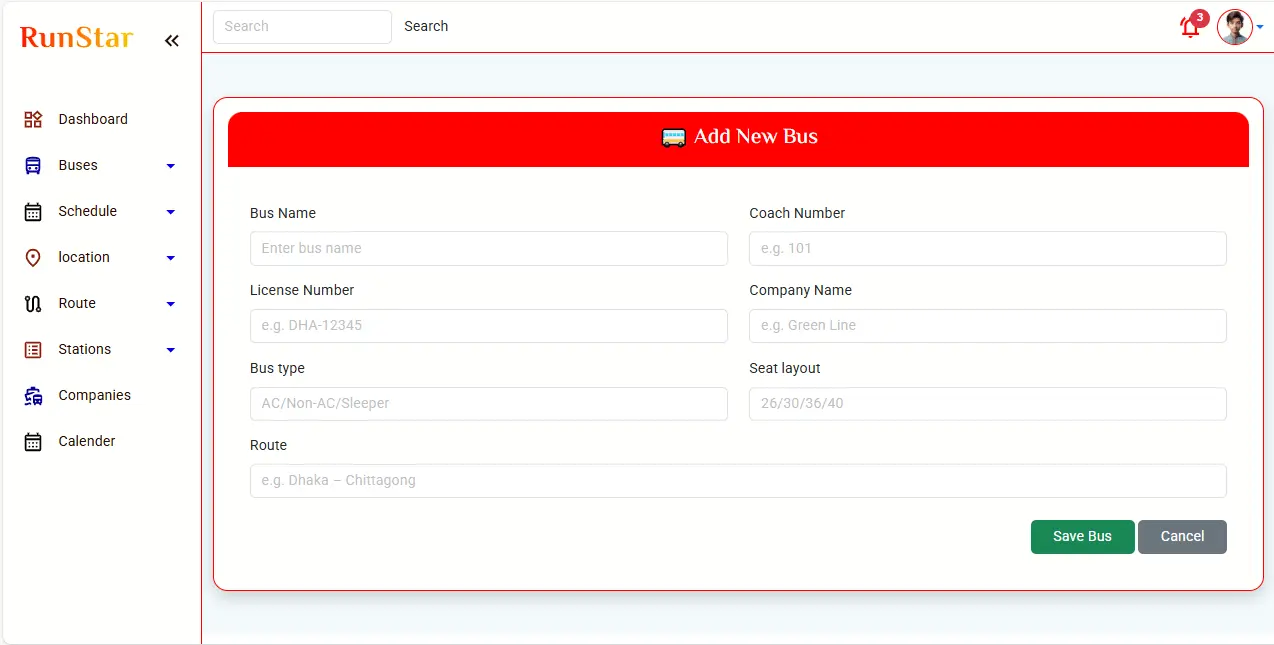The width and height of the screenshot is (1274, 645).
Task: Click the Stations list icon
Action: (33, 349)
